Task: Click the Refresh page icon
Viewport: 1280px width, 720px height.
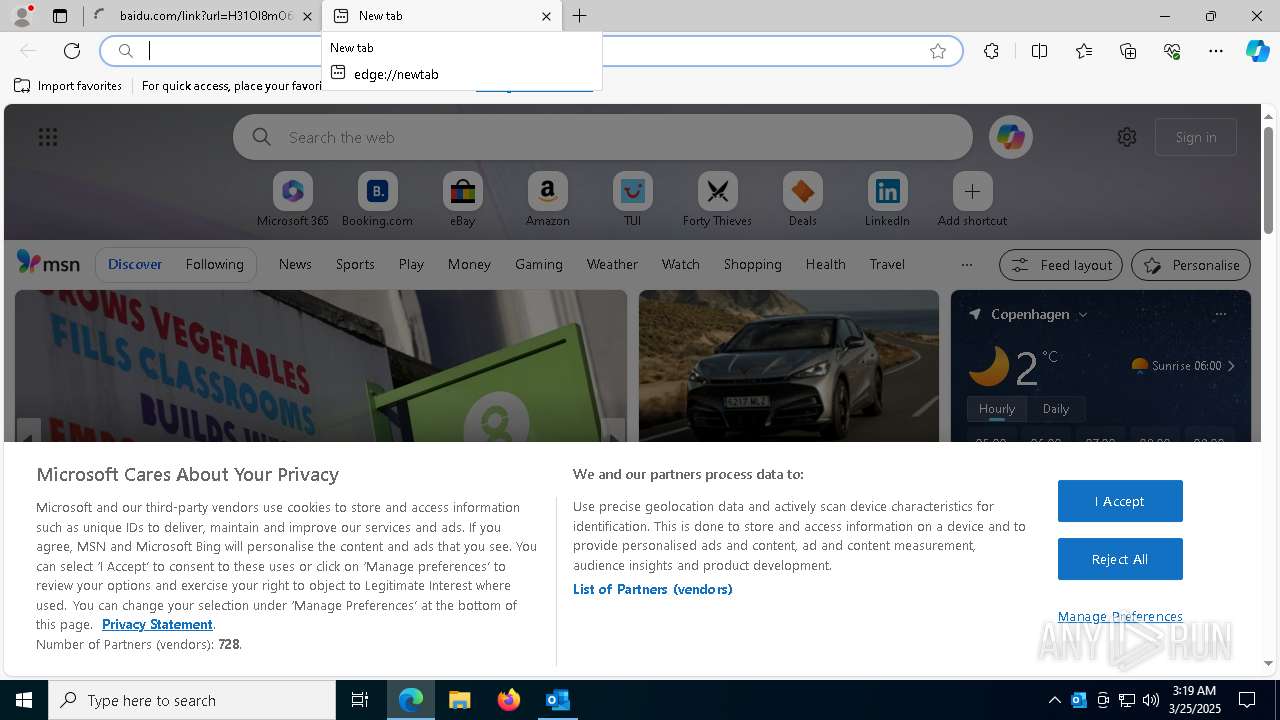Action: coord(72,51)
